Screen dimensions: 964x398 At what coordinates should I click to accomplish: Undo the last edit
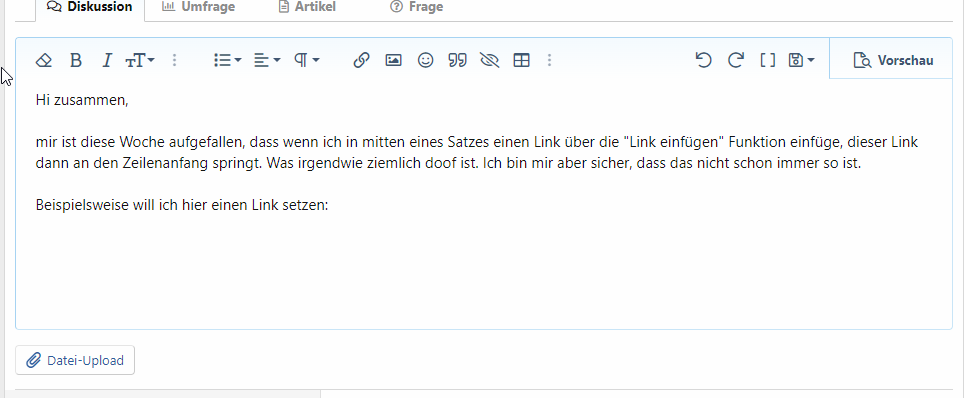click(x=703, y=60)
